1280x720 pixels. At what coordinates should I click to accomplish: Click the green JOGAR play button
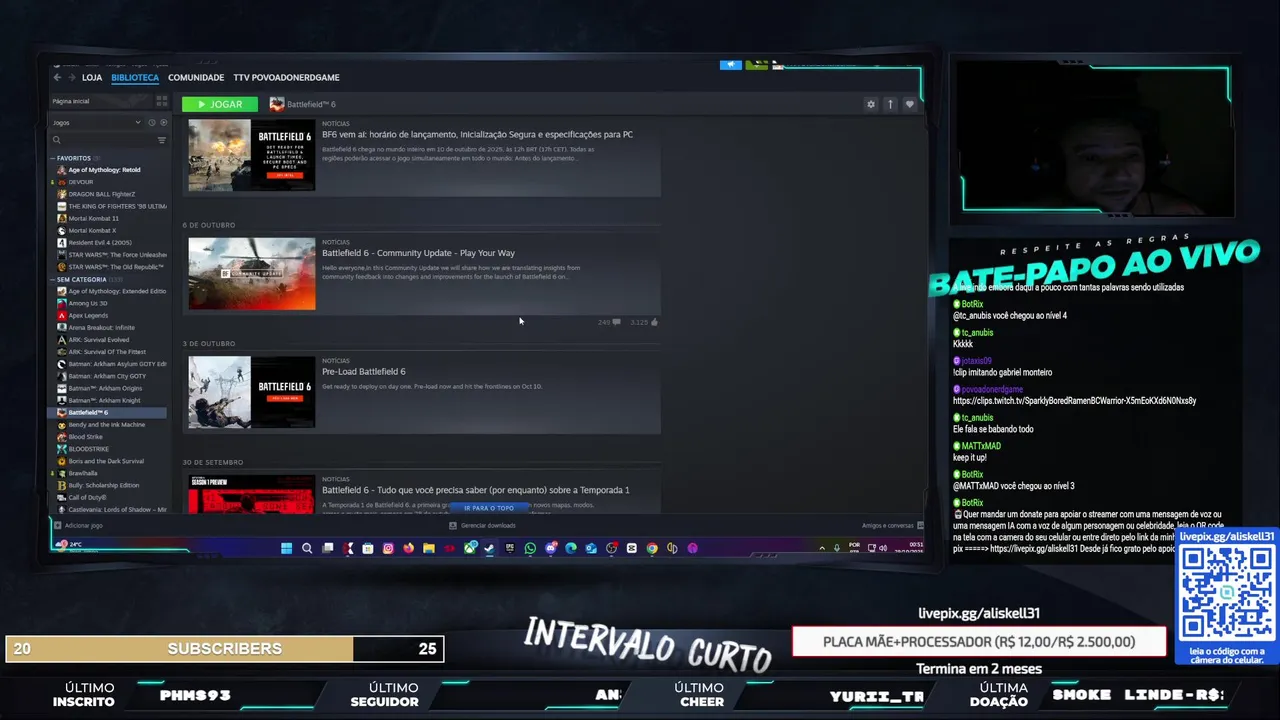[x=220, y=104]
